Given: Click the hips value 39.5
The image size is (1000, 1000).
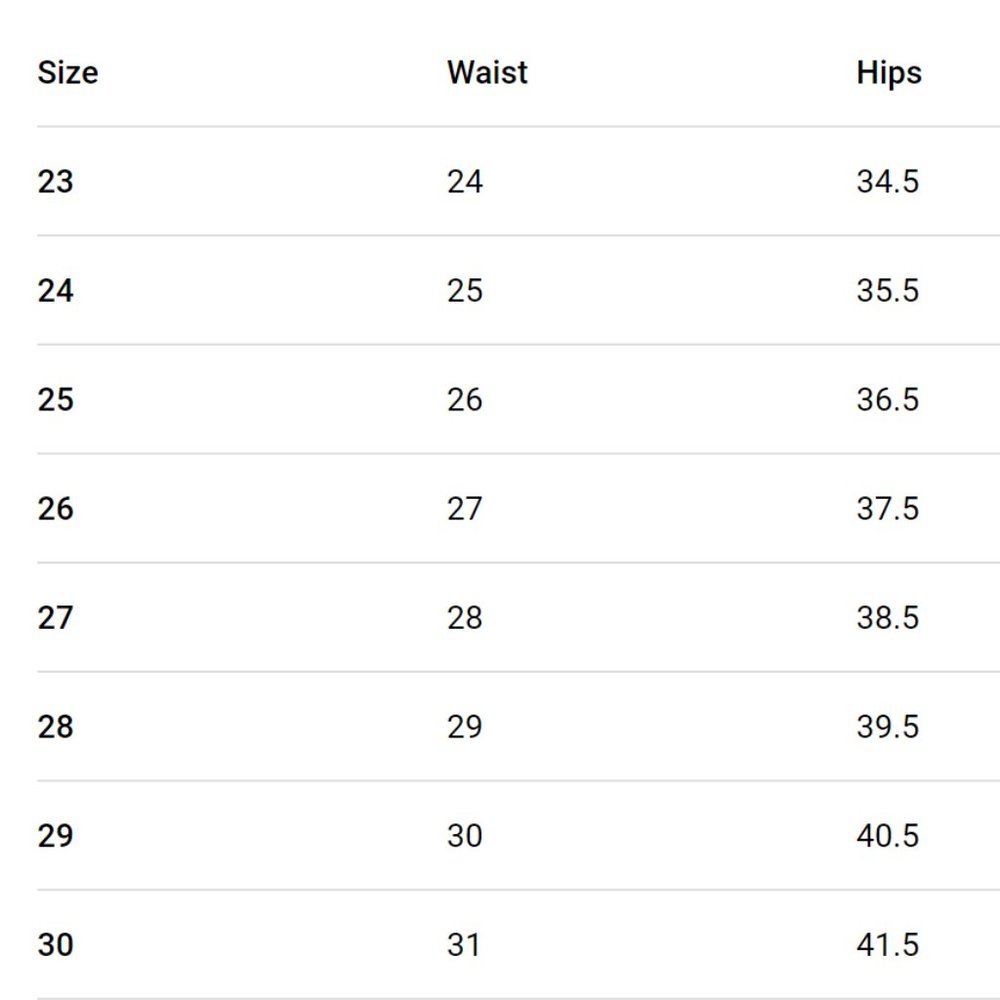Looking at the screenshot, I should coord(887,727).
